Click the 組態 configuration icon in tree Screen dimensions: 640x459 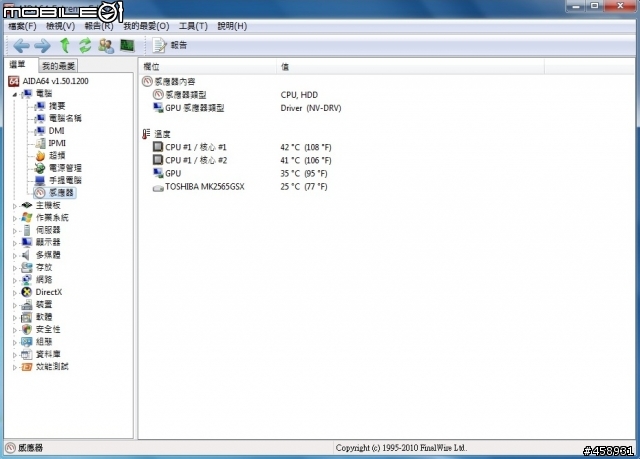[x=27, y=342]
